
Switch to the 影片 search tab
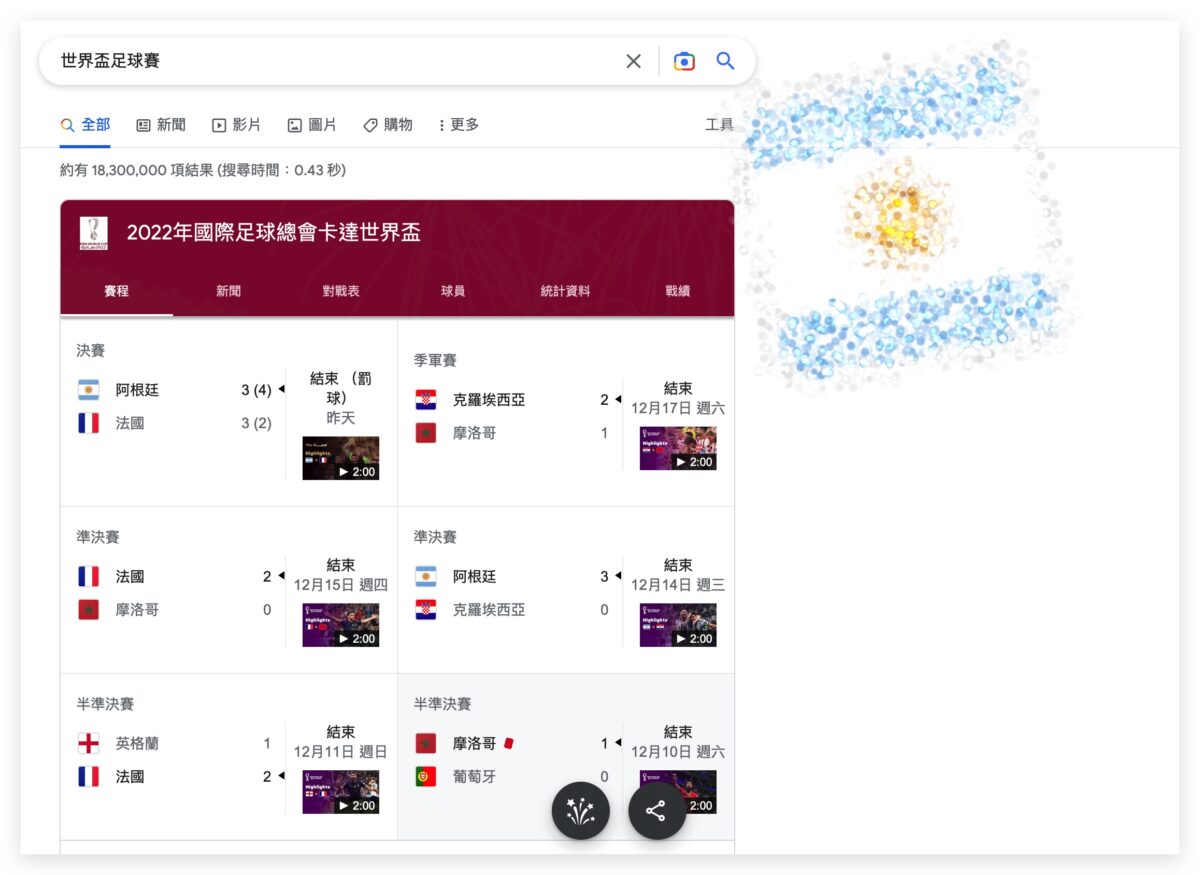(236, 125)
